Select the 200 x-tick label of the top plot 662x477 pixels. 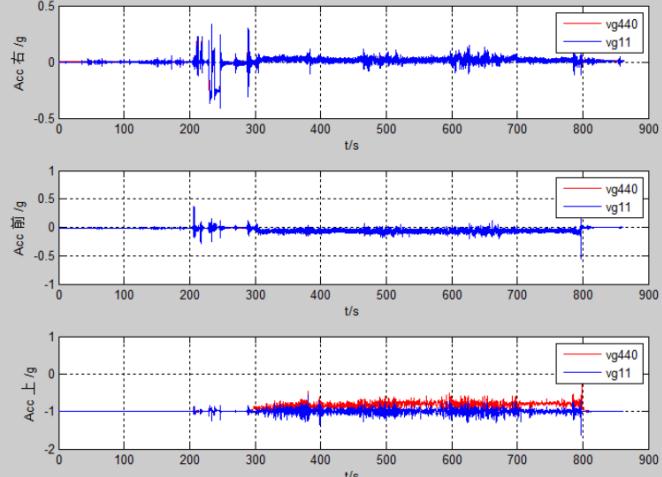click(x=190, y=129)
